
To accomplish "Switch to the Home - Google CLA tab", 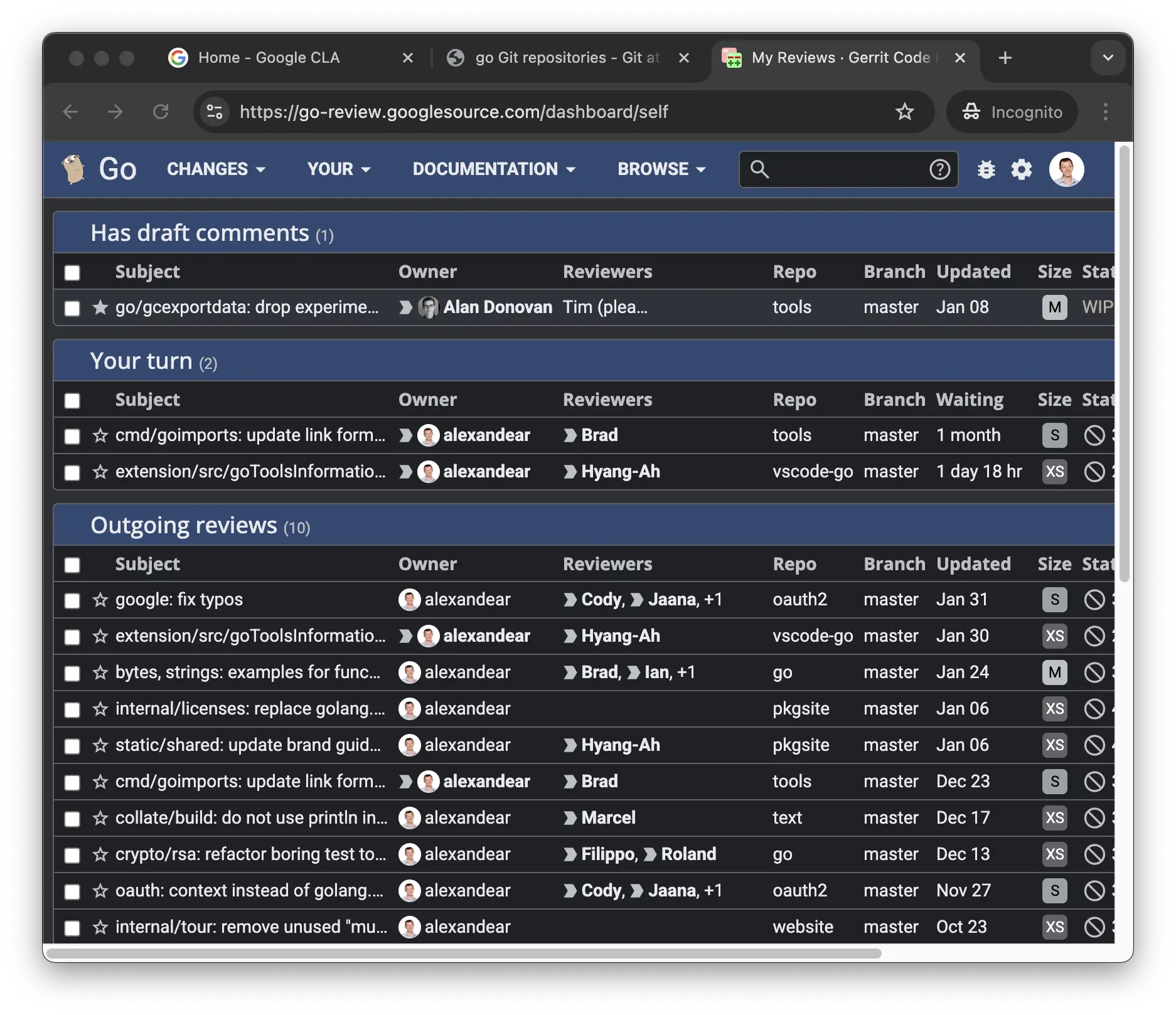I will click(269, 58).
